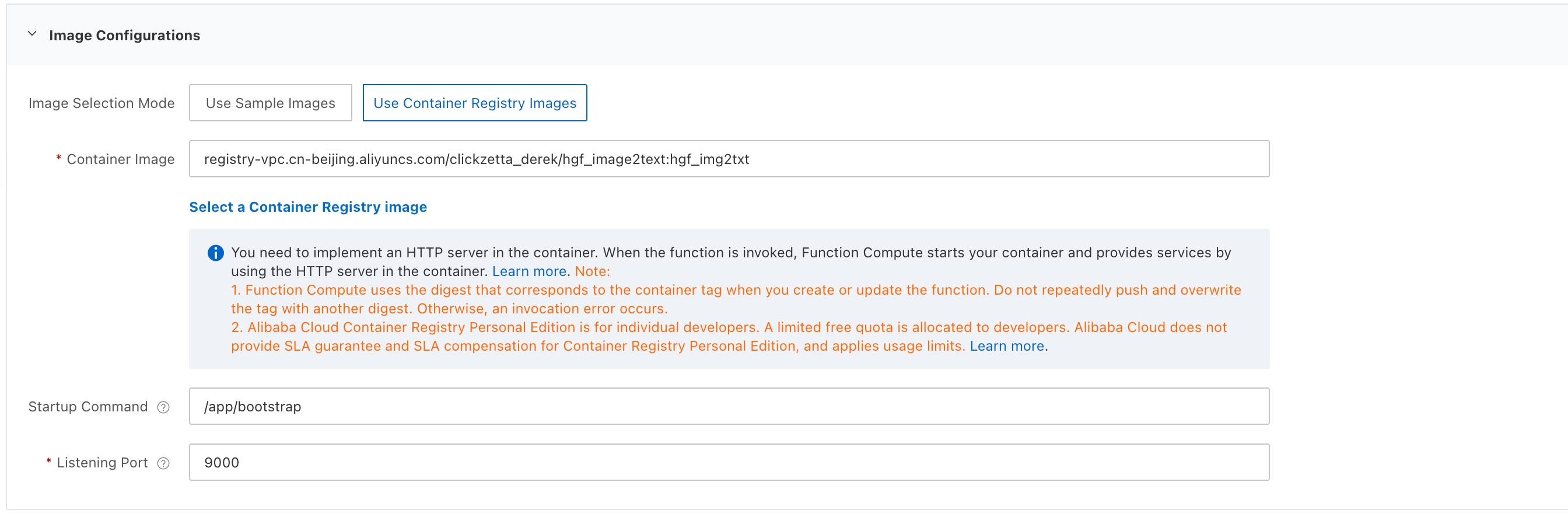
Task: Focus the Container Image input field
Action: pos(728,159)
